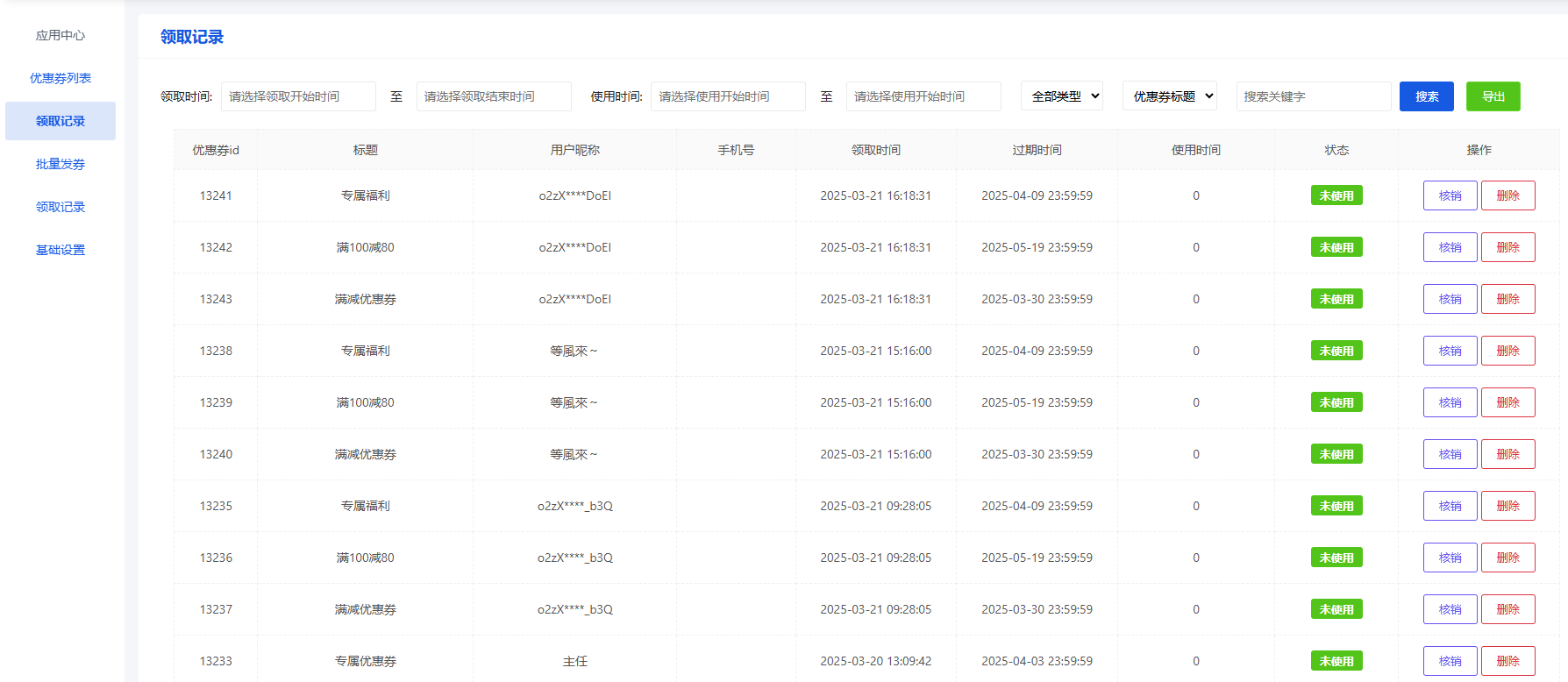The height and width of the screenshot is (682, 1568).
Task: Click 核销 for coupon id 13238
Action: tap(1450, 351)
